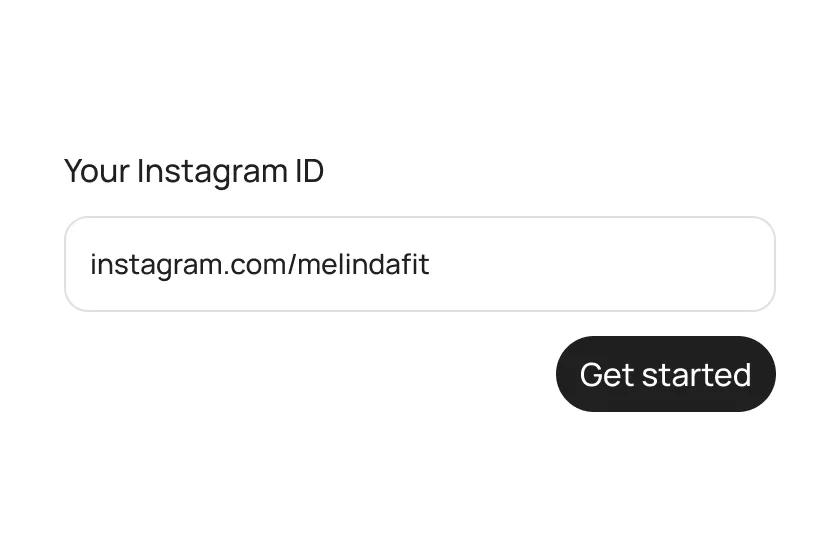Click the 'started' text on the button
840x560 pixels.
click(697, 374)
